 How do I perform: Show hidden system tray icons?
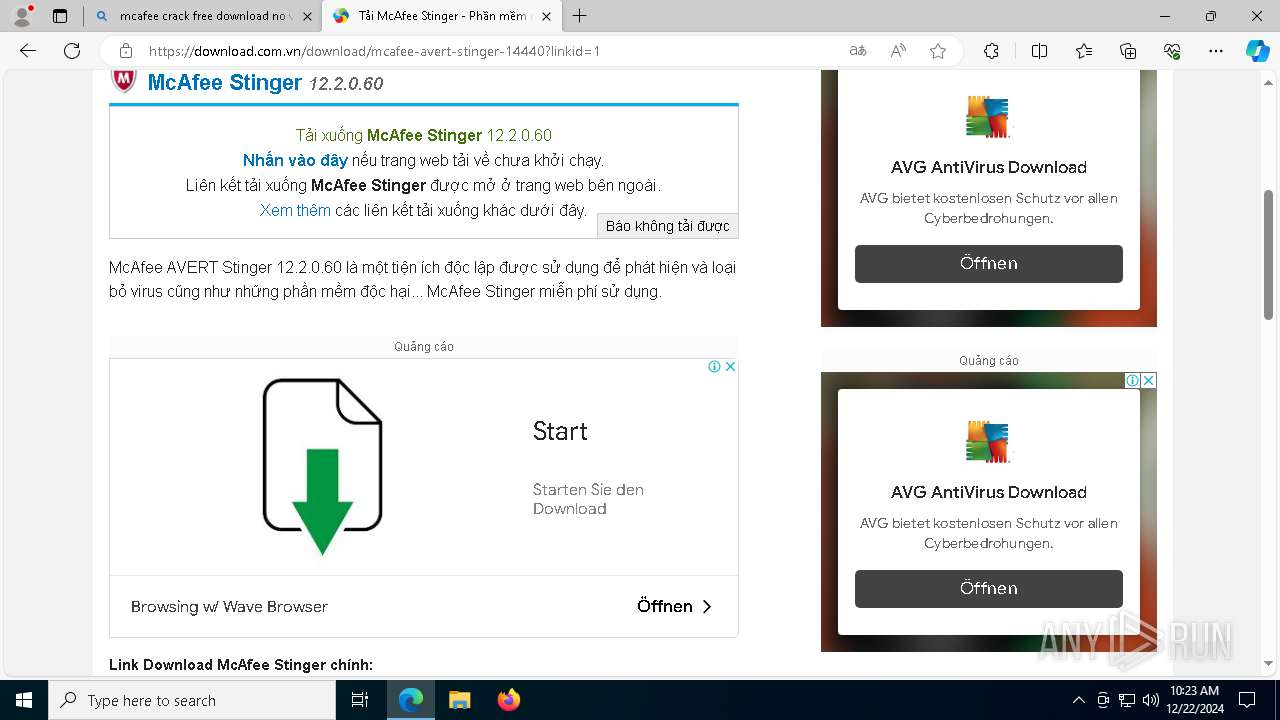click(x=1078, y=700)
